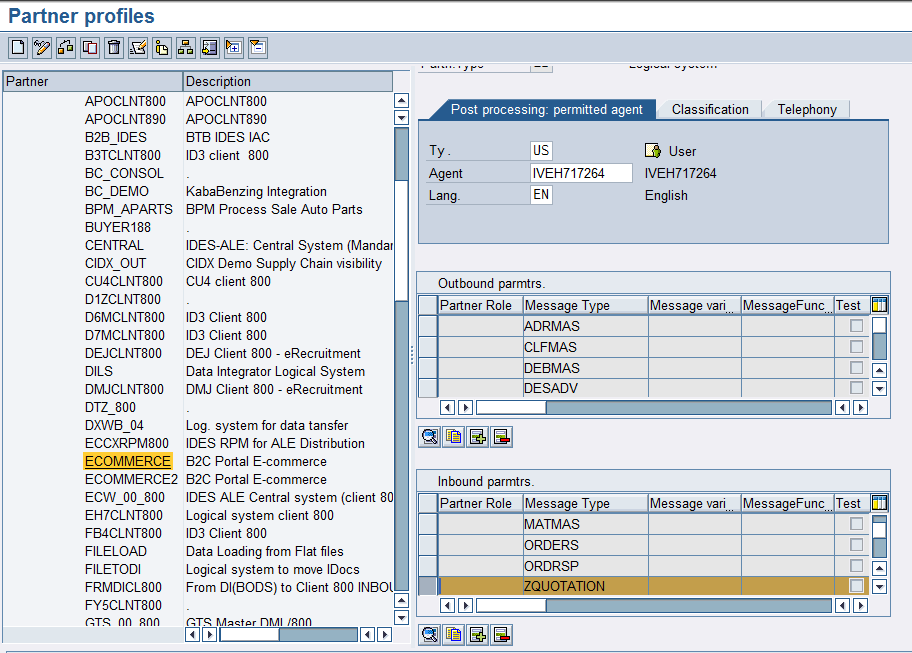Click the trash can Delete icon
The height and width of the screenshot is (653, 912).
[x=114, y=47]
